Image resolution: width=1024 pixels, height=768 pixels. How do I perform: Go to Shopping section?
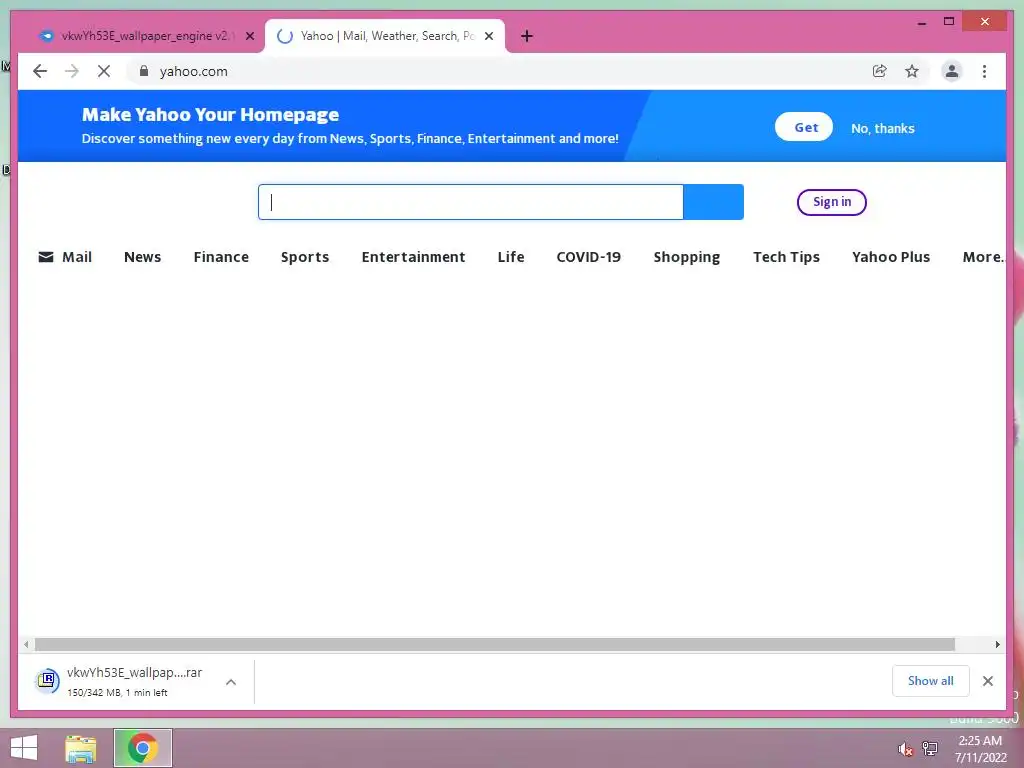(686, 257)
